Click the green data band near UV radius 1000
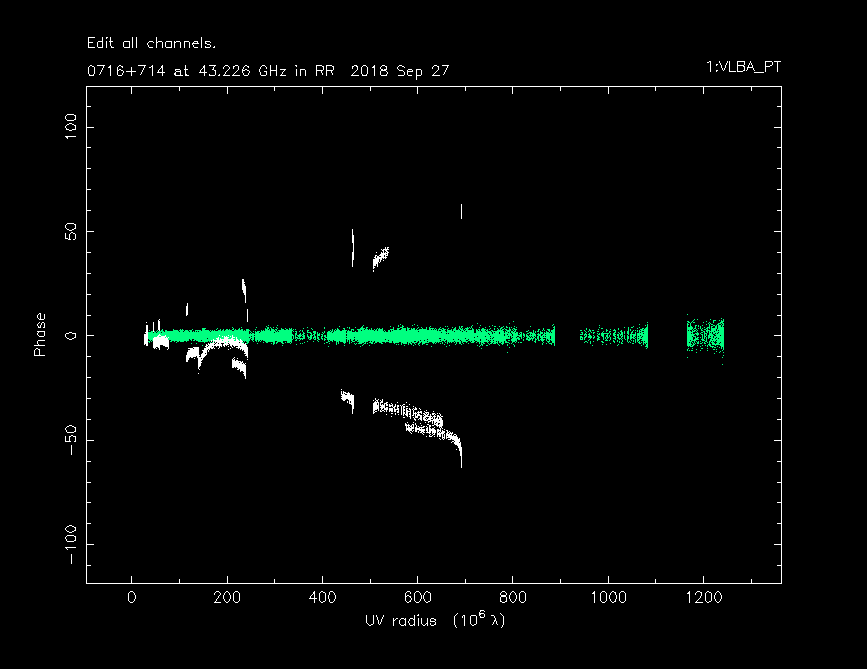Image resolution: width=867 pixels, height=669 pixels. click(x=612, y=336)
